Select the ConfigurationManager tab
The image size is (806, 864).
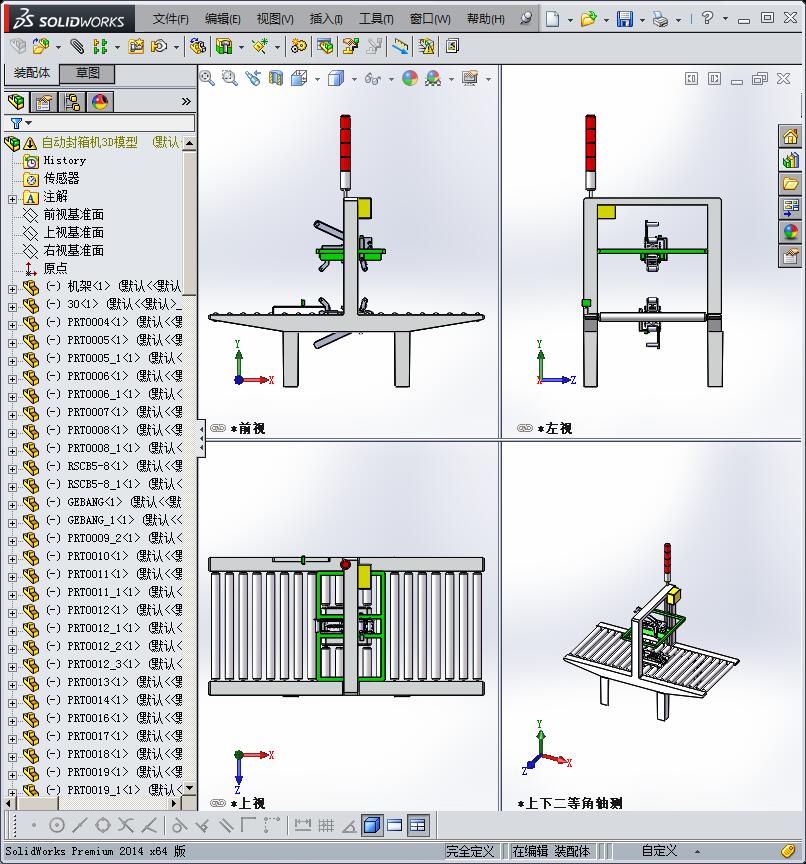[x=72, y=102]
